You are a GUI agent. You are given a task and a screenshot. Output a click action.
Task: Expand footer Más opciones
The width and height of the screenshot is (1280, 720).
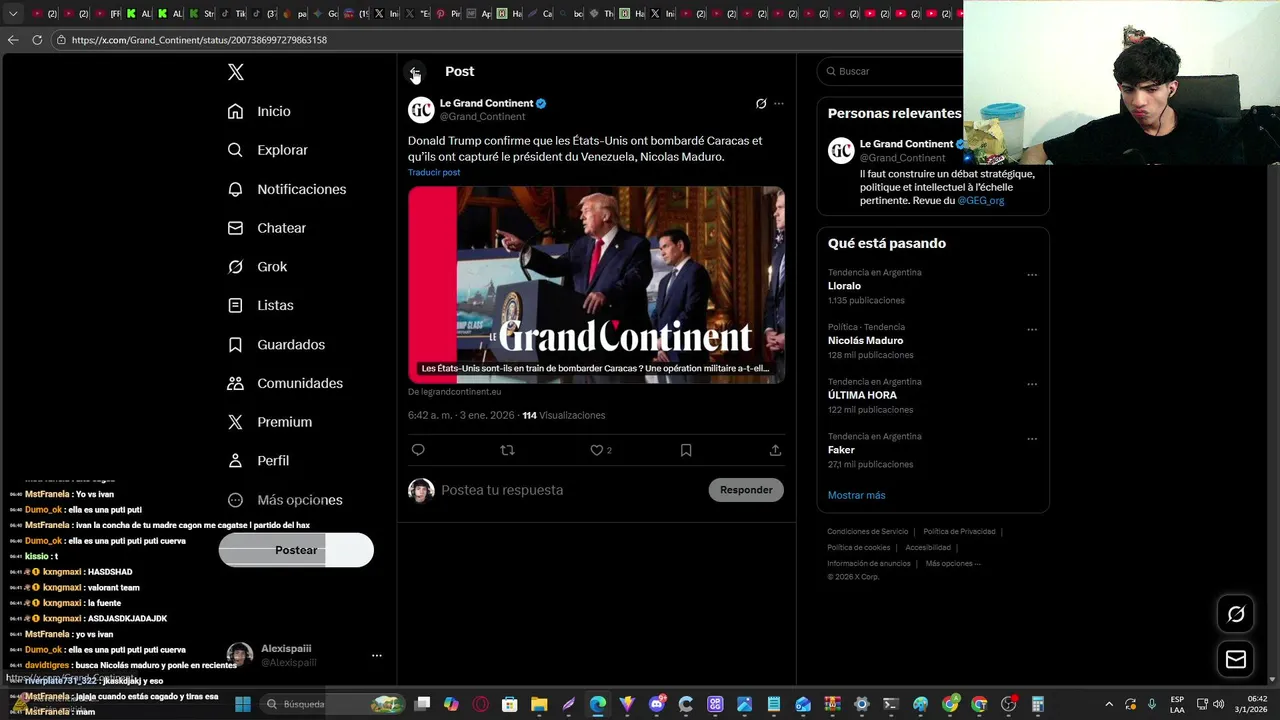(x=953, y=564)
